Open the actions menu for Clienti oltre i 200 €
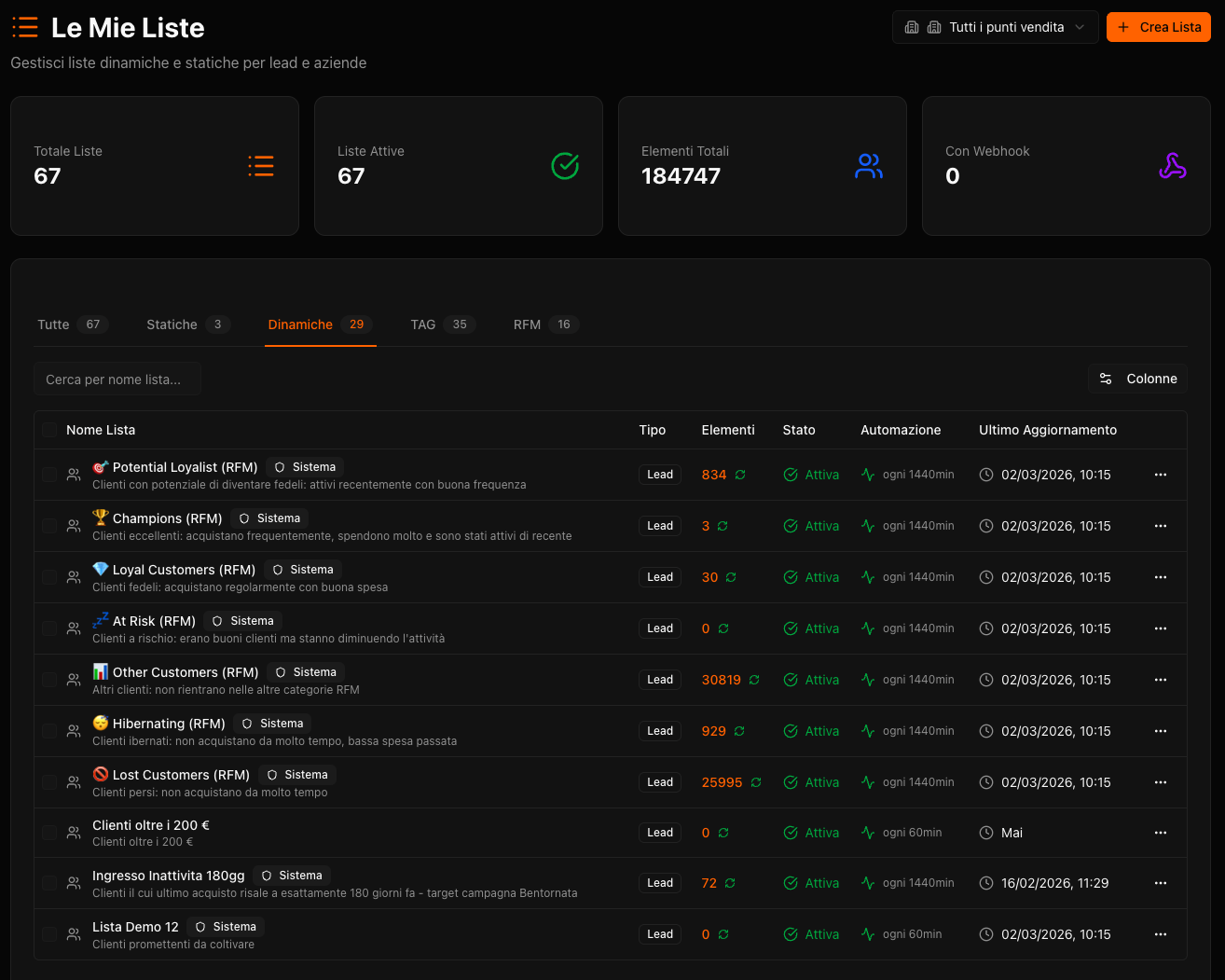Viewport: 1225px width, 980px height. click(x=1160, y=832)
